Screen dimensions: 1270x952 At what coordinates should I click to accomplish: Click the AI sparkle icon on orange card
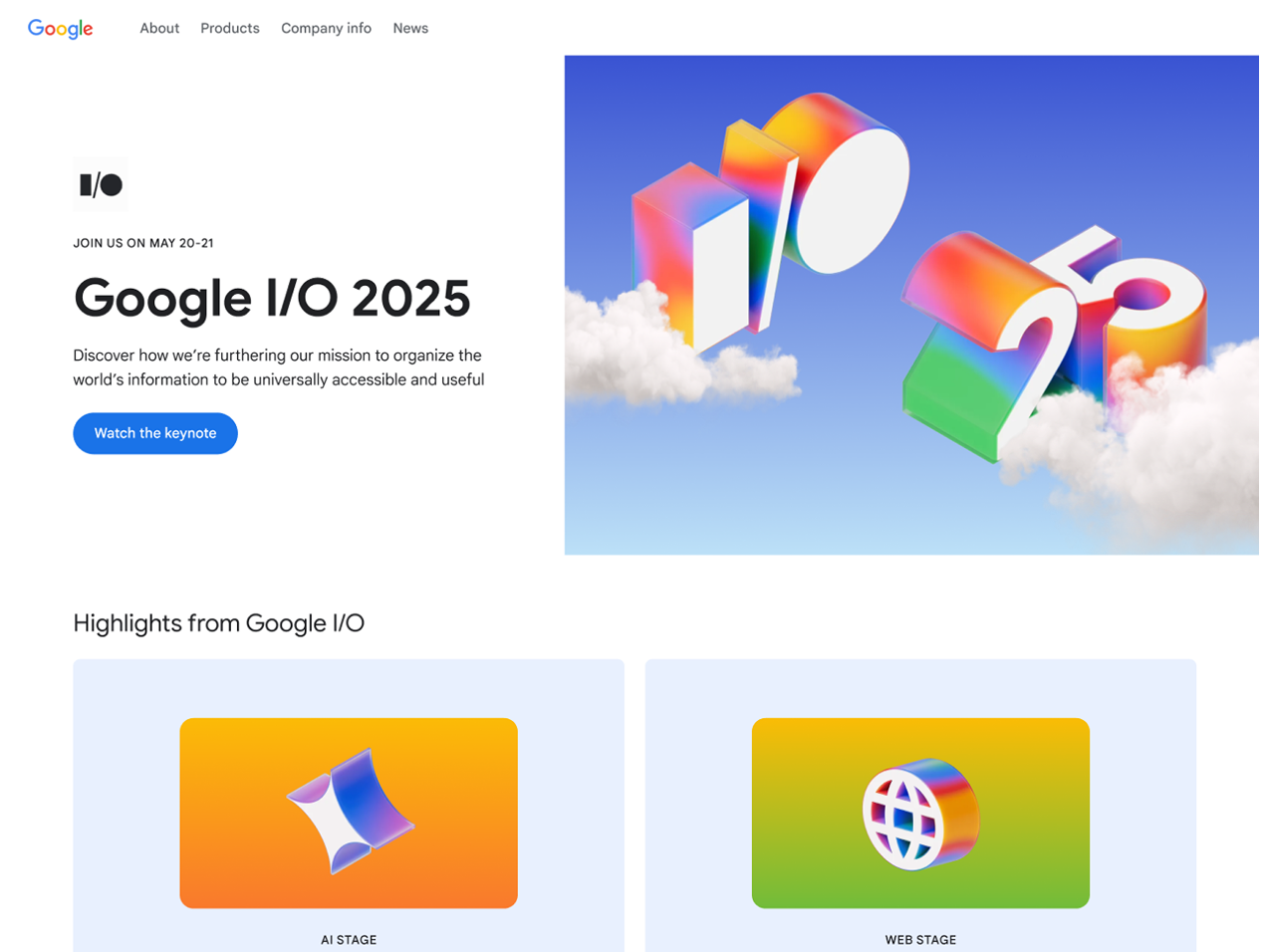[351, 812]
